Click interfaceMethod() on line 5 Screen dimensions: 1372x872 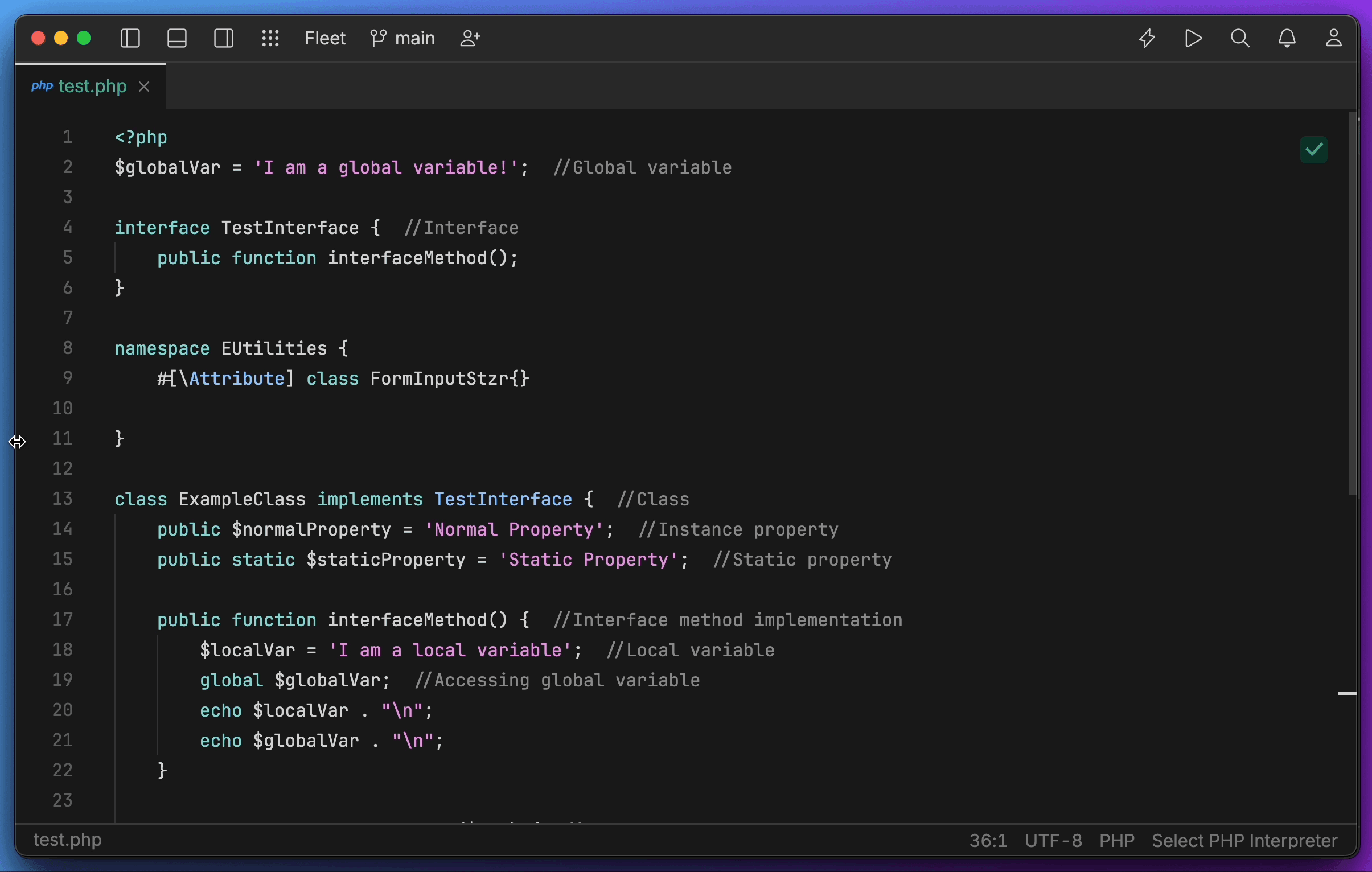tap(417, 258)
